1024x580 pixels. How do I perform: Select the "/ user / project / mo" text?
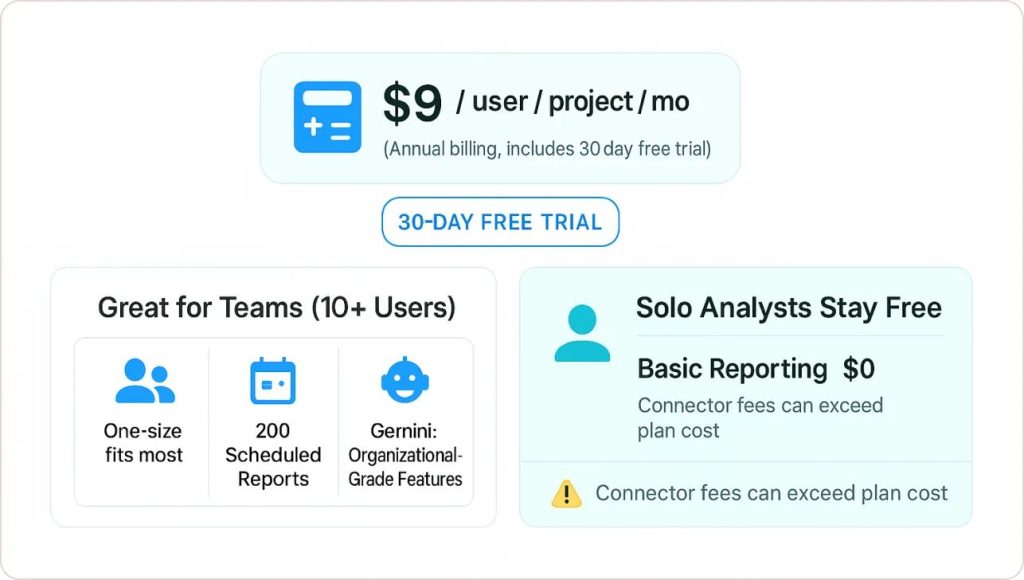(x=572, y=102)
